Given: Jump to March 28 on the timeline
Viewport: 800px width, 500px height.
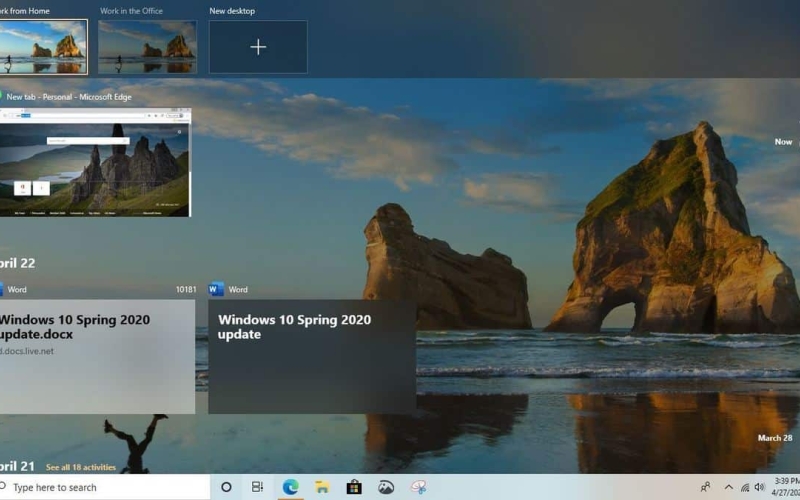Looking at the screenshot, I should pyautogui.click(x=775, y=438).
